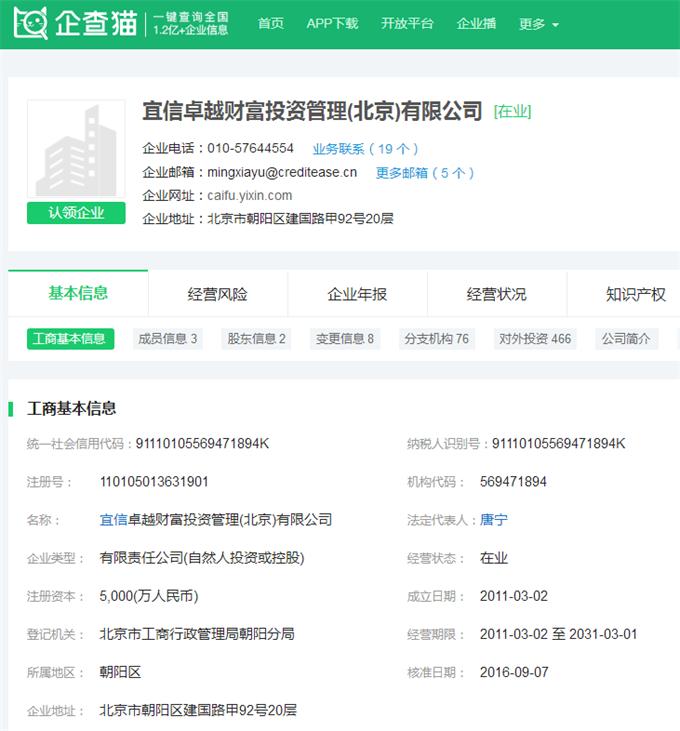Viewport: 680px width, 731px height.
Task: Click the 工商基本信息 section heading
Action: tap(71, 408)
